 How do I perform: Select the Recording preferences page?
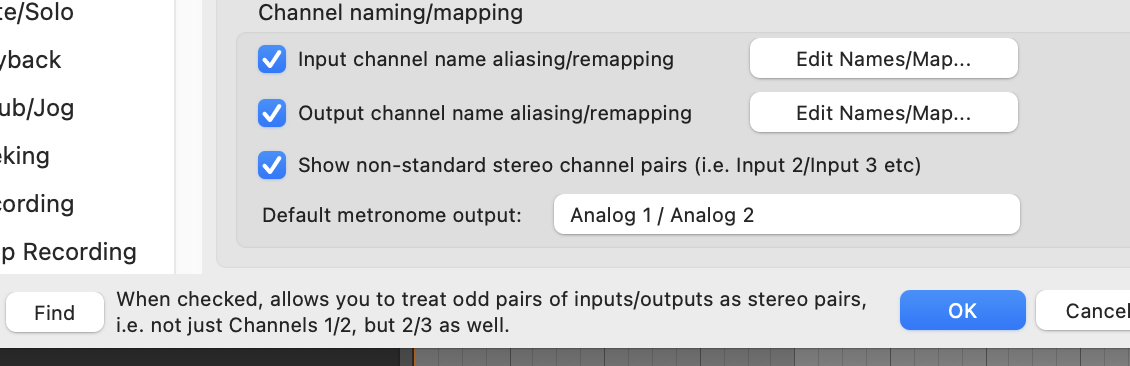coord(37,204)
